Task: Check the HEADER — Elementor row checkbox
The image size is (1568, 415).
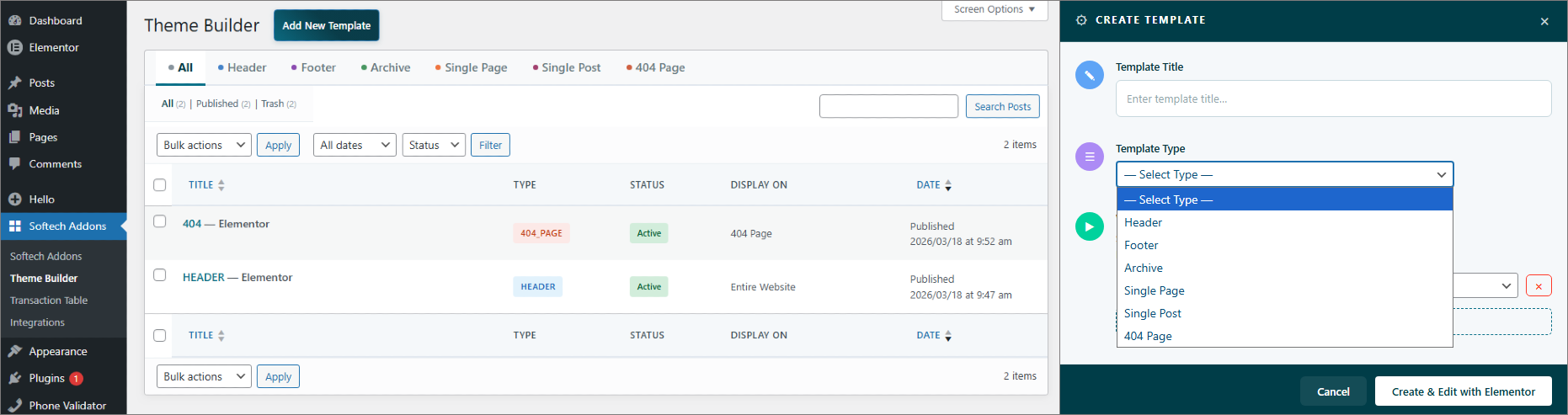Action: tap(160, 274)
